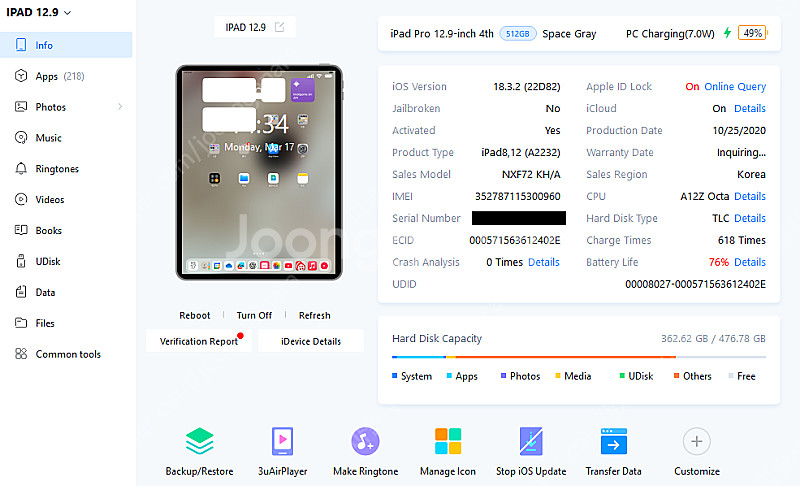Image resolution: width=800 pixels, height=486 pixels.
Task: Open Make Ringtone tool
Action: coord(365,452)
